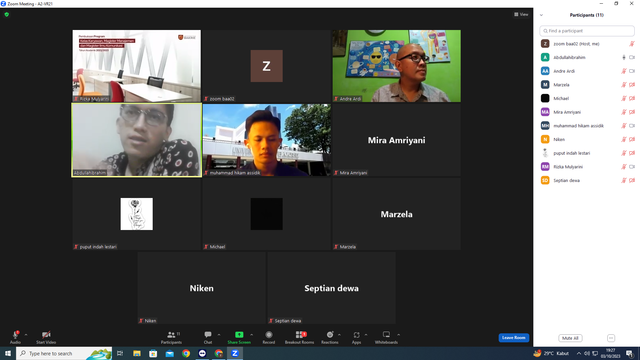The width and height of the screenshot is (640, 360).
Task: Open the Mail app from taskbar
Action: pyautogui.click(x=170, y=353)
